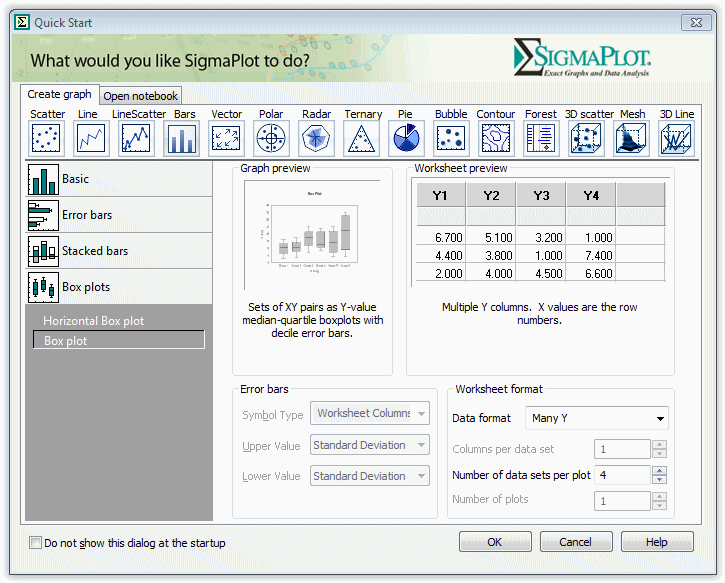
Task: Open the Lower Value Standard Deviation dropdown
Action: [x=370, y=476]
